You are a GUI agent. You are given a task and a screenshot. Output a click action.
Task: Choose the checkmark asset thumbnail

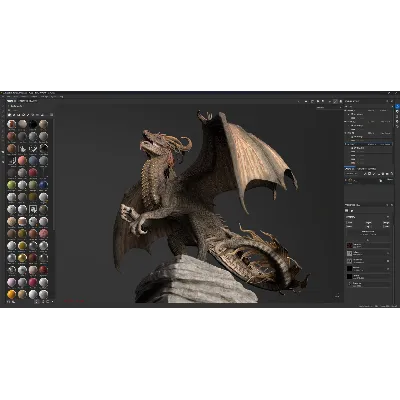click(33, 149)
